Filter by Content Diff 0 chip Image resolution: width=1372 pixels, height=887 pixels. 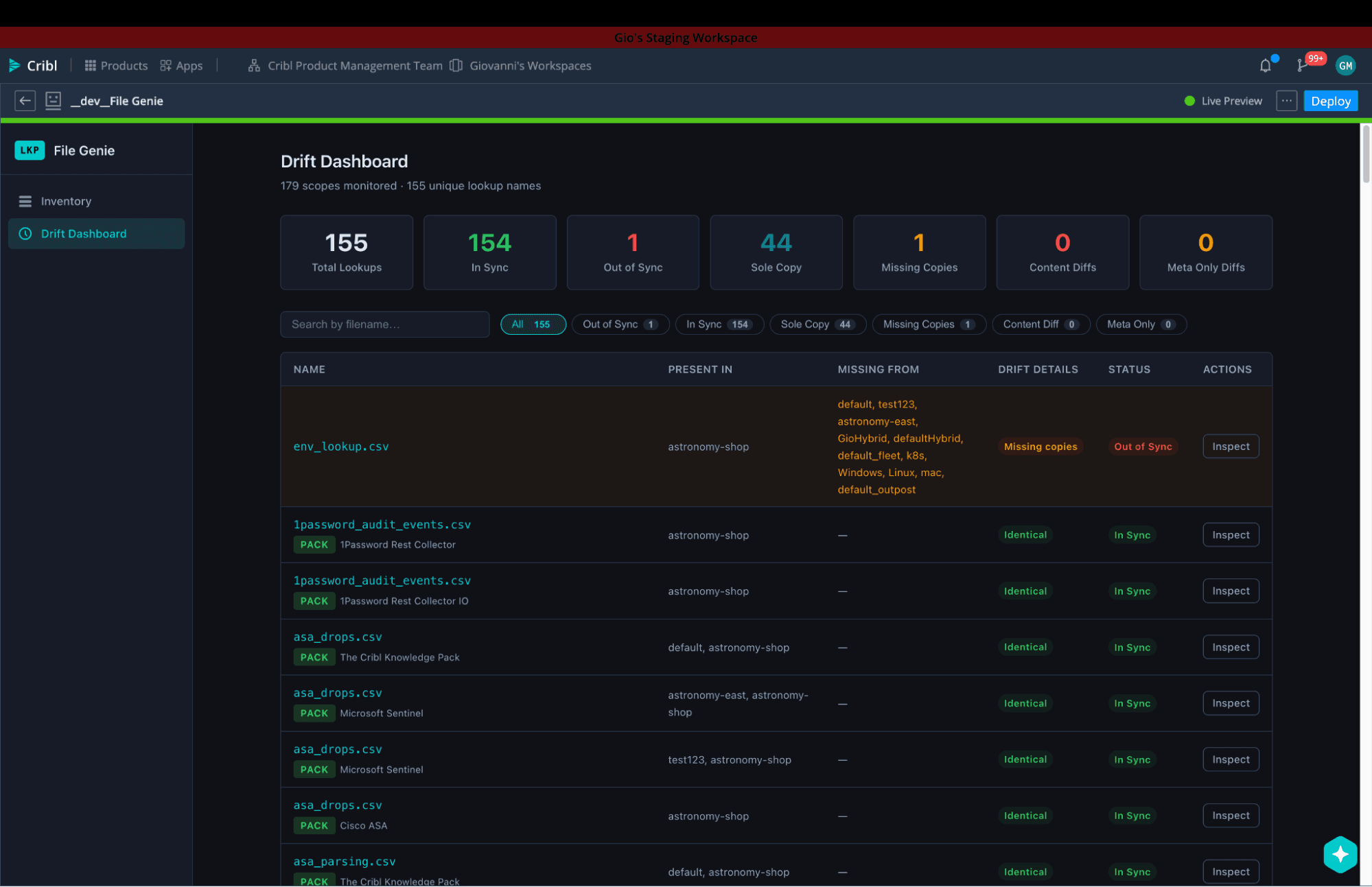(1040, 324)
